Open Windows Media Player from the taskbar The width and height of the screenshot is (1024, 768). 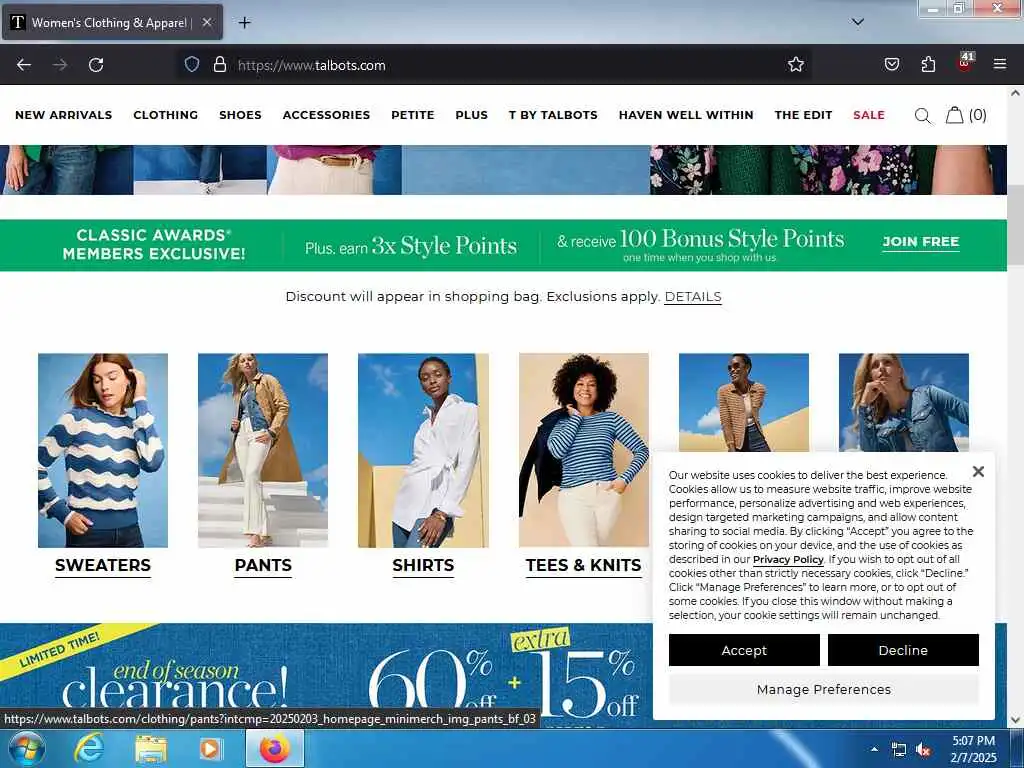[210, 749]
